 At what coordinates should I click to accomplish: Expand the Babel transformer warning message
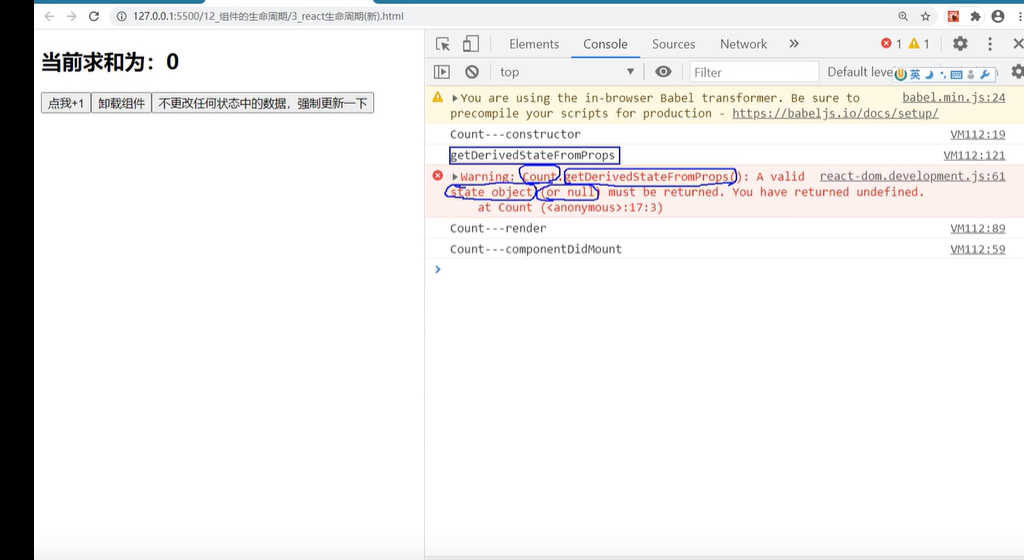click(x=455, y=99)
